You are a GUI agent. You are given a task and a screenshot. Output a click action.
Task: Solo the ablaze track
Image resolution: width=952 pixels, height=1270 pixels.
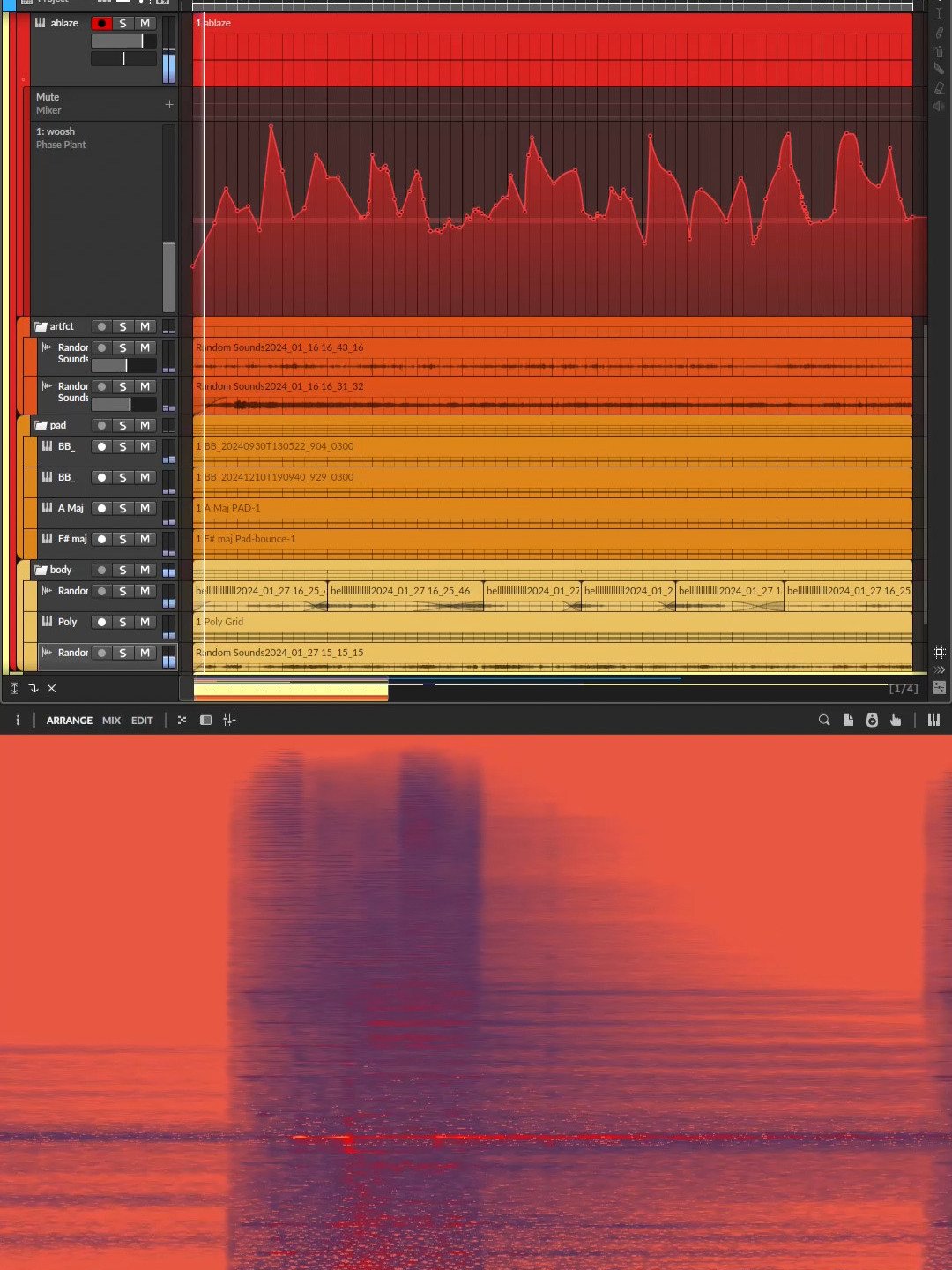123,24
